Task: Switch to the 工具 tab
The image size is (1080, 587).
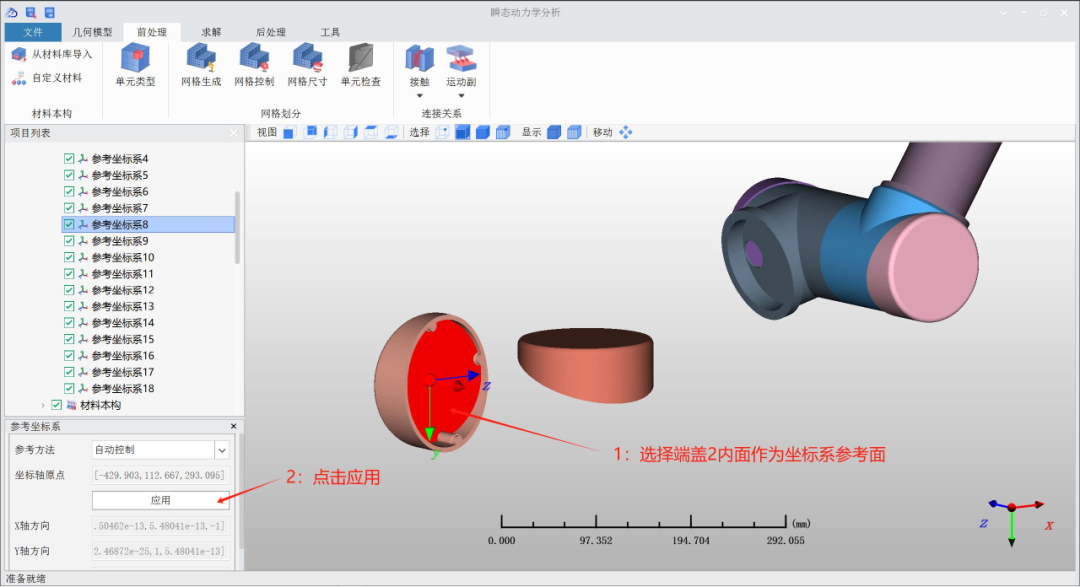Action: tap(330, 32)
